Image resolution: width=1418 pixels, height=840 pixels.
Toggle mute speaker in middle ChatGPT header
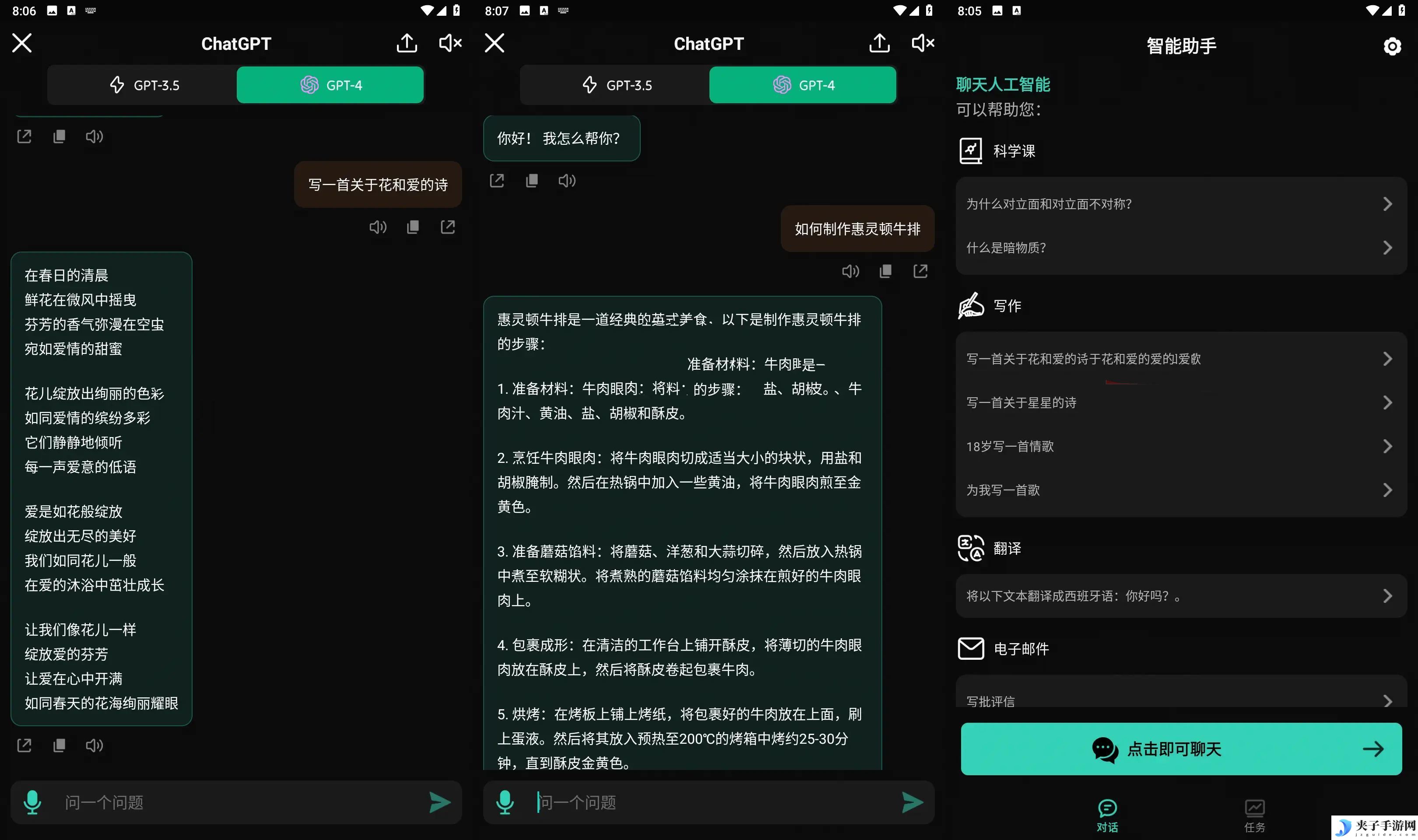923,43
